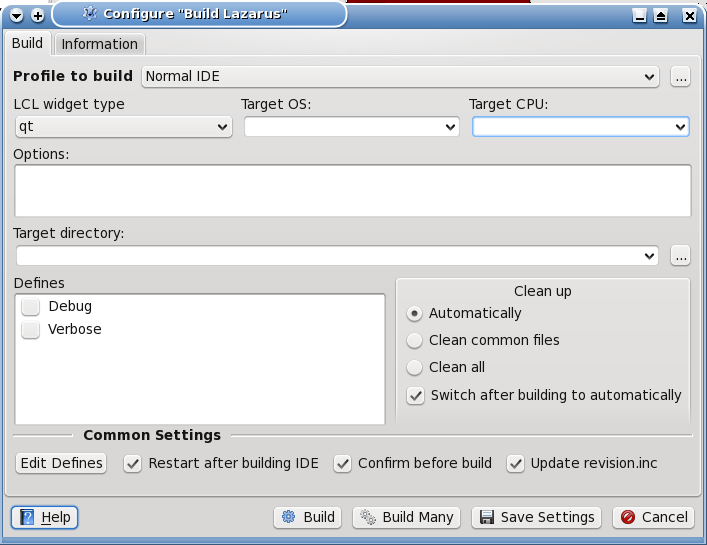Click the double-gear Build Many icon
The image size is (707, 545).
pyautogui.click(x=368, y=518)
